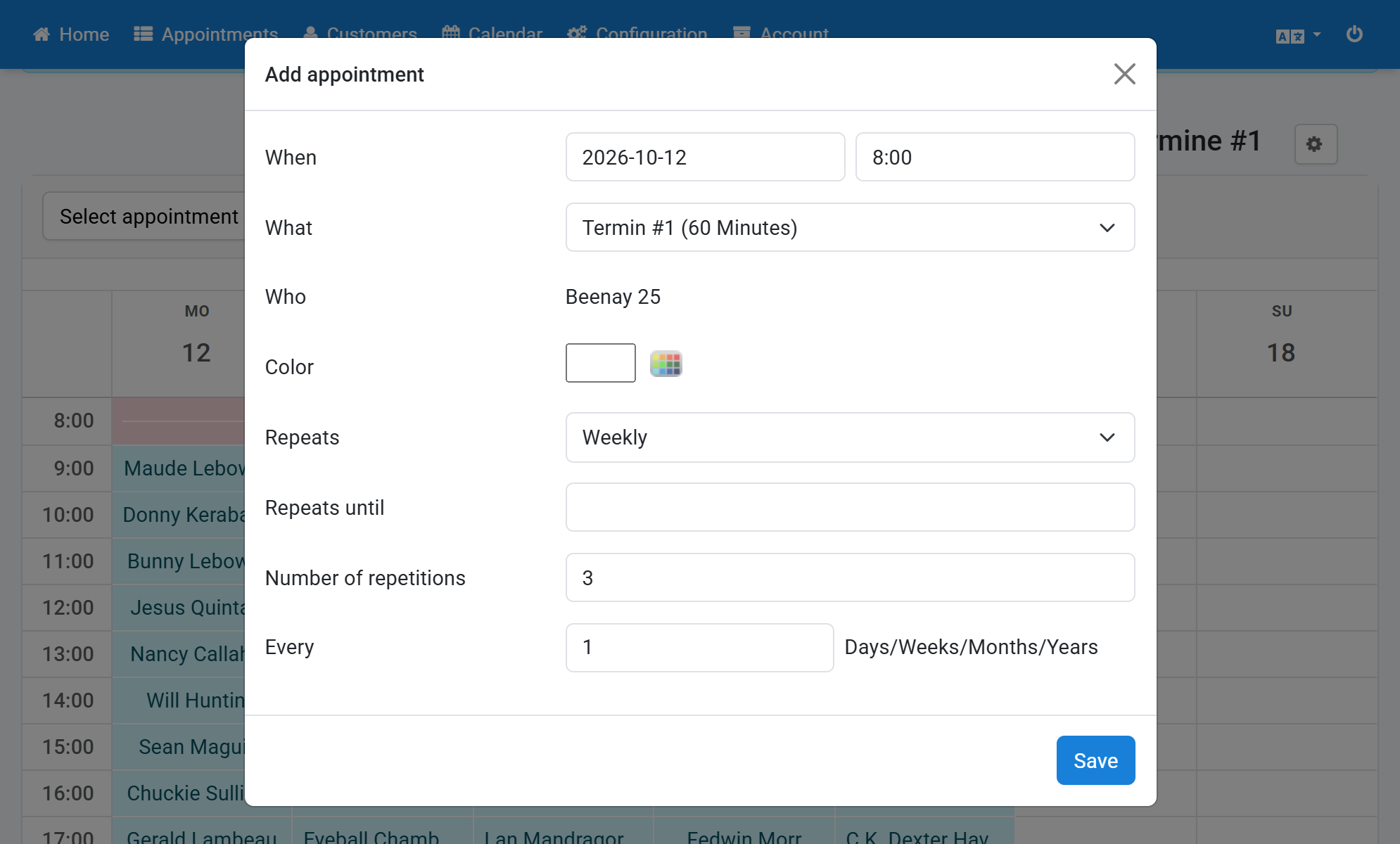Viewport: 1400px width, 844px height.
Task: Edit the date field 2026-10-12
Action: (705, 157)
